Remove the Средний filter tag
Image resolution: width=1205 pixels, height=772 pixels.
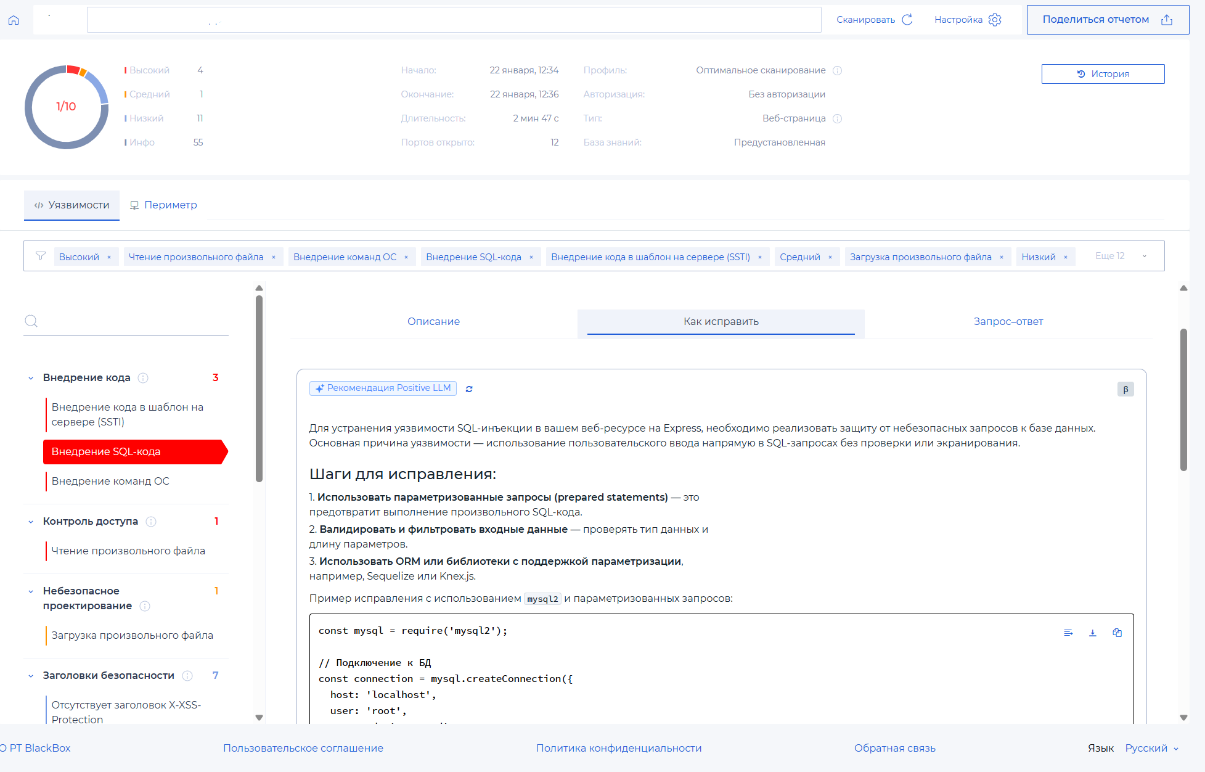[x=831, y=257]
